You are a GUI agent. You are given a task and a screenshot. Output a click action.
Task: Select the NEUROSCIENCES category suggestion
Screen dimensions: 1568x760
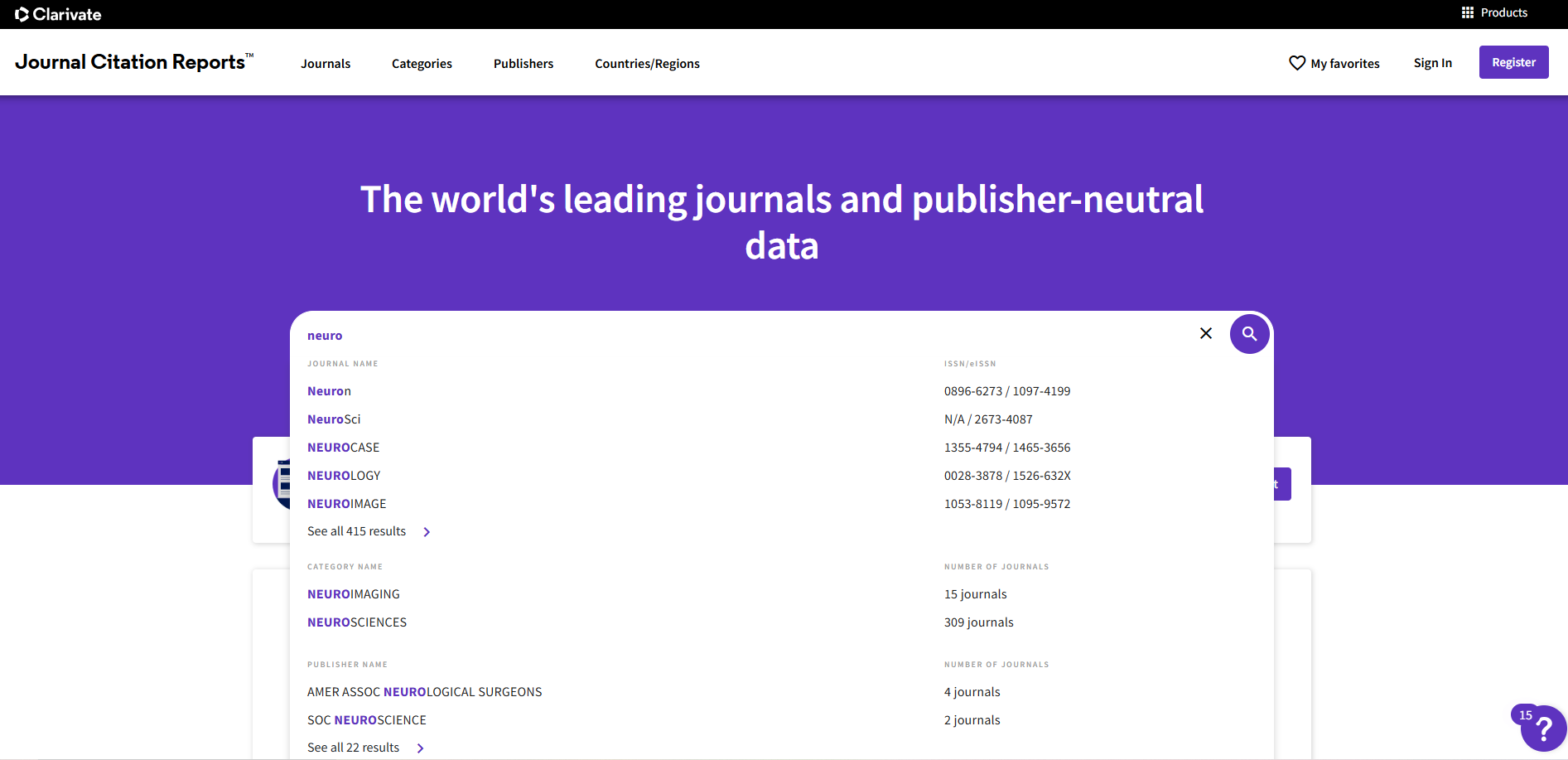[357, 622]
